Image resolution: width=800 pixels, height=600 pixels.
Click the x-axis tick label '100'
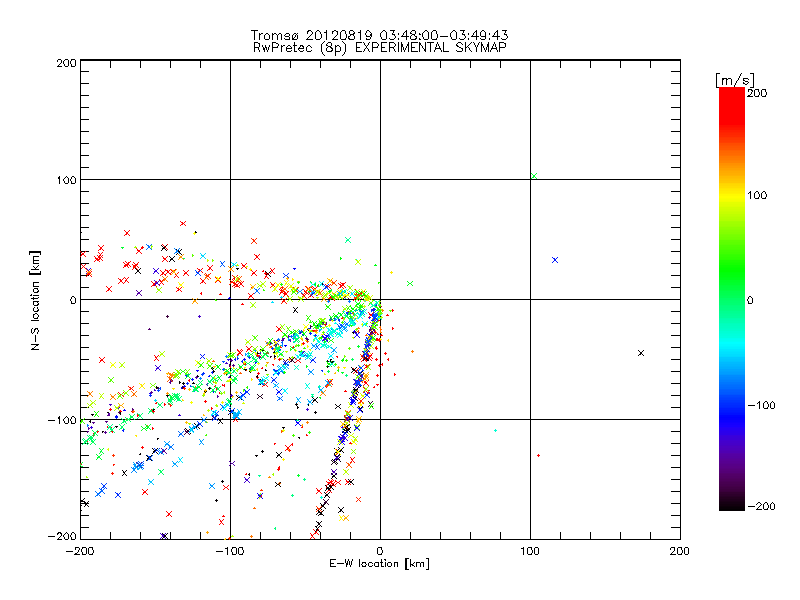tap(530, 551)
